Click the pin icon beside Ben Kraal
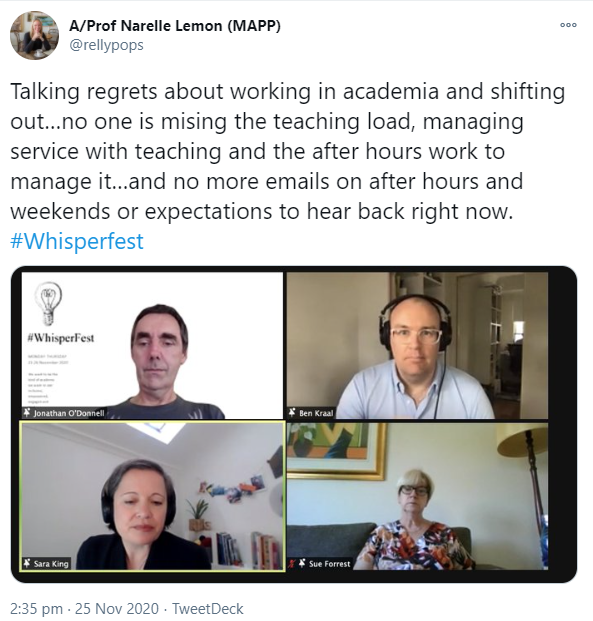The width and height of the screenshot is (593, 621). 292,413
